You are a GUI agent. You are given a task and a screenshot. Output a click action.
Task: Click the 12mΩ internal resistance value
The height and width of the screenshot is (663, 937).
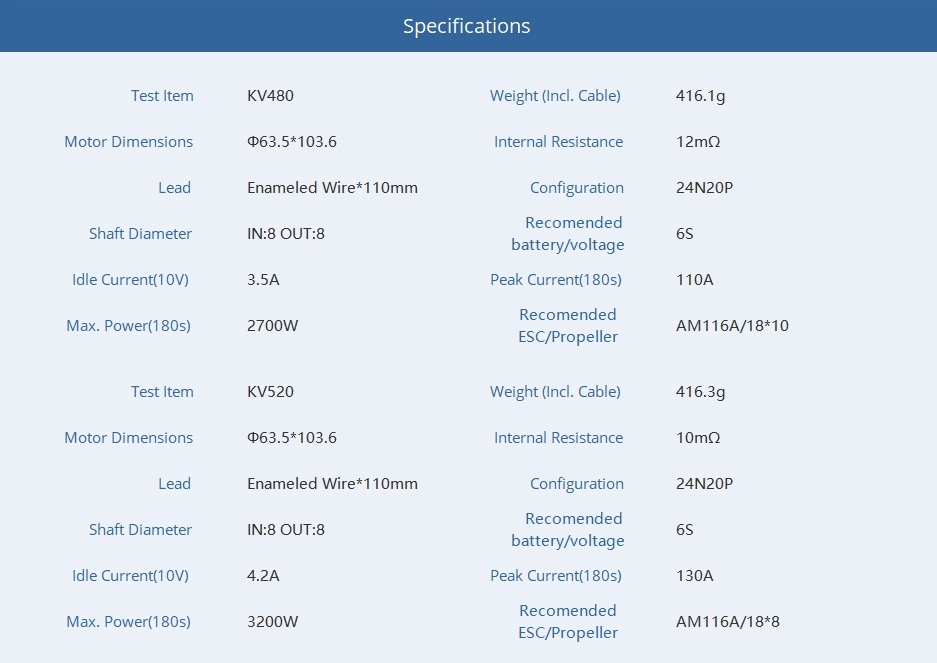point(698,142)
